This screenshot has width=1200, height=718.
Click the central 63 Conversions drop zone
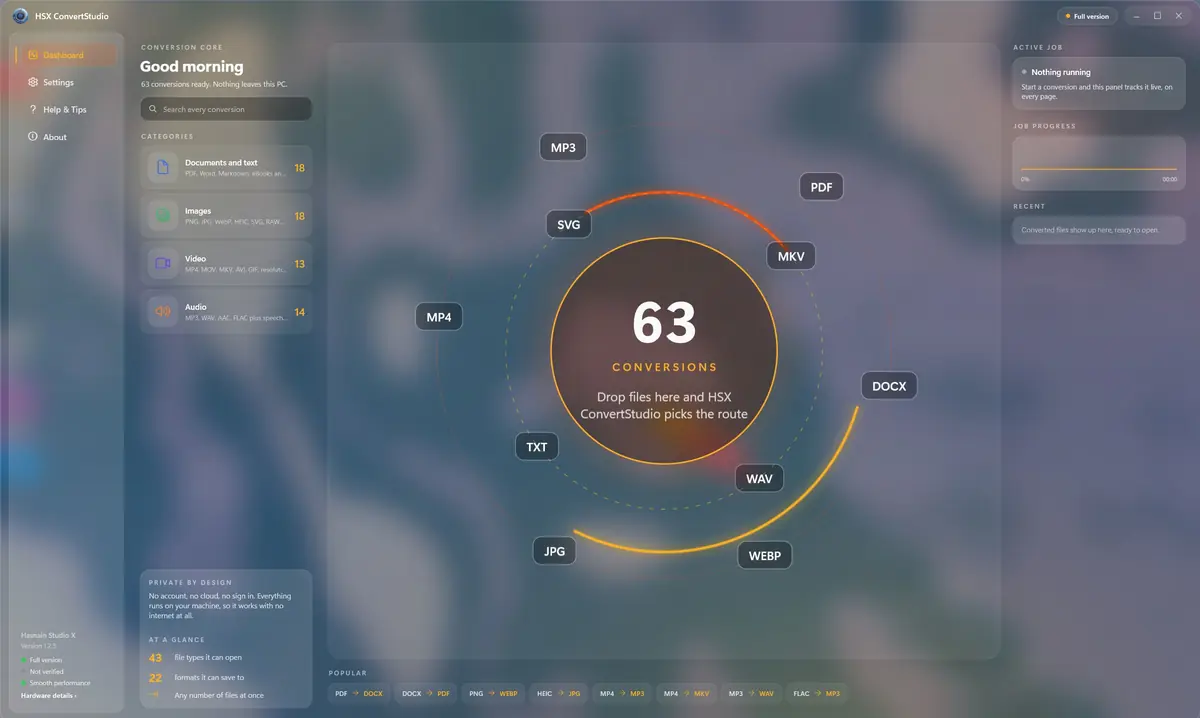pos(664,351)
